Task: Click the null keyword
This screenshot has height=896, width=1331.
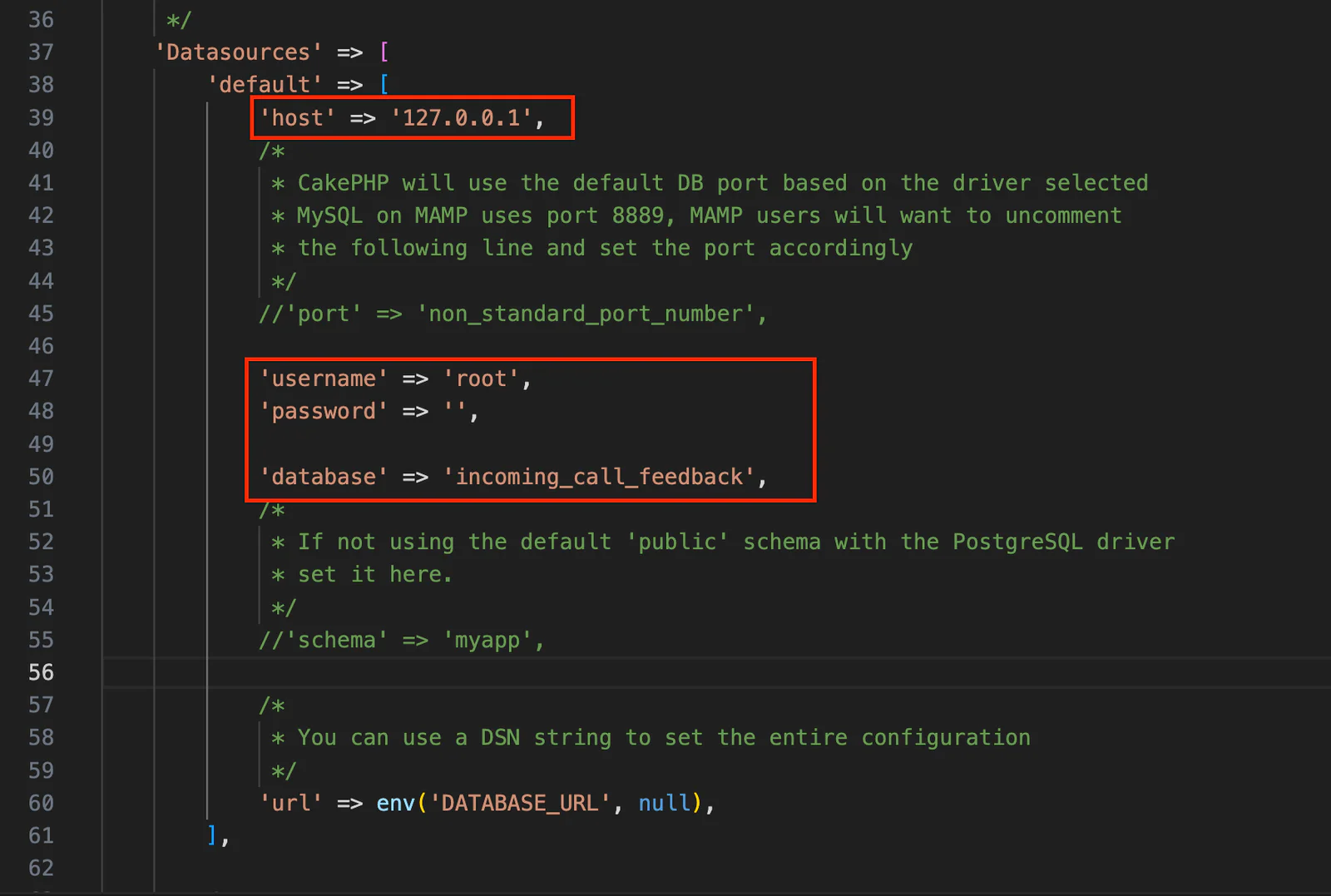Action: point(665,803)
